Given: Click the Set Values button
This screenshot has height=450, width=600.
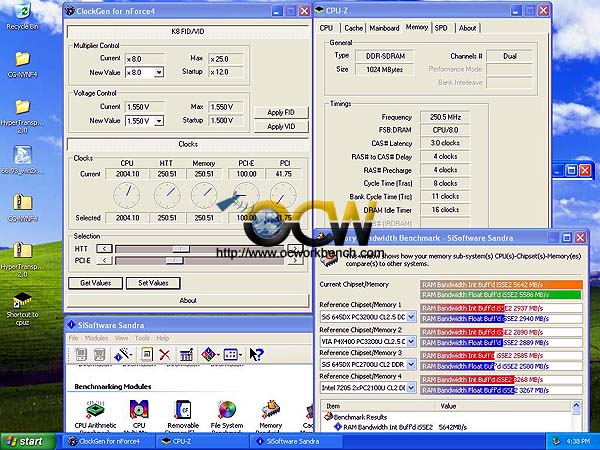Looking at the screenshot, I should click(x=153, y=283).
